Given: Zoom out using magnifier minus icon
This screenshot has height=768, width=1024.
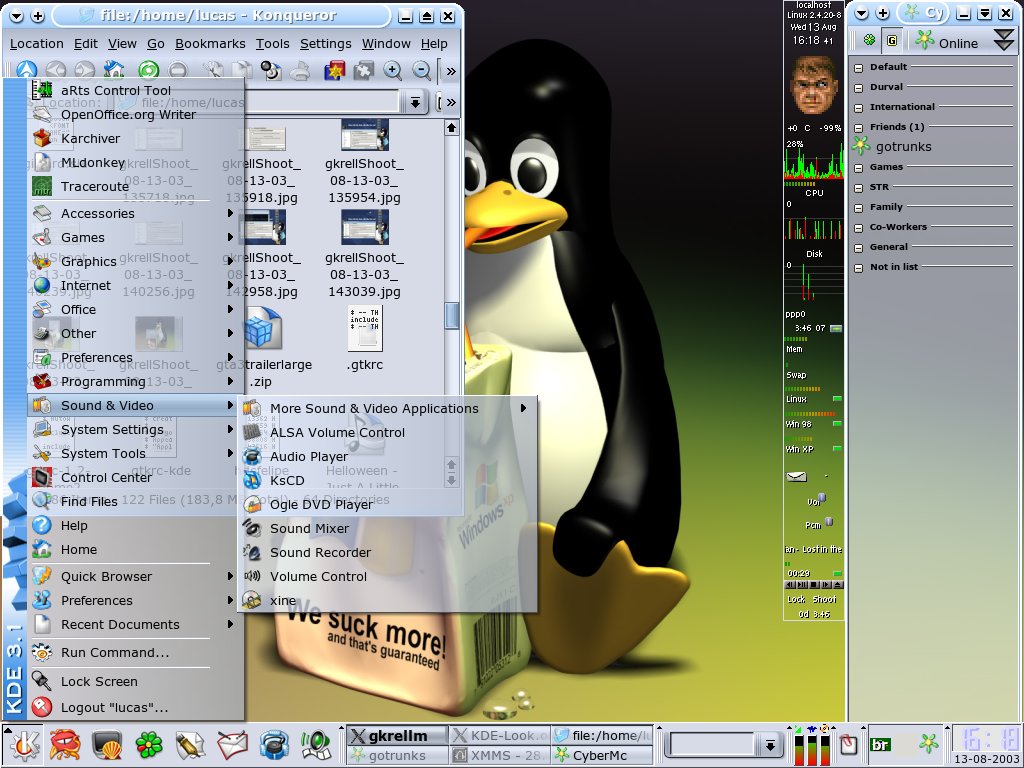Looking at the screenshot, I should pos(422,70).
